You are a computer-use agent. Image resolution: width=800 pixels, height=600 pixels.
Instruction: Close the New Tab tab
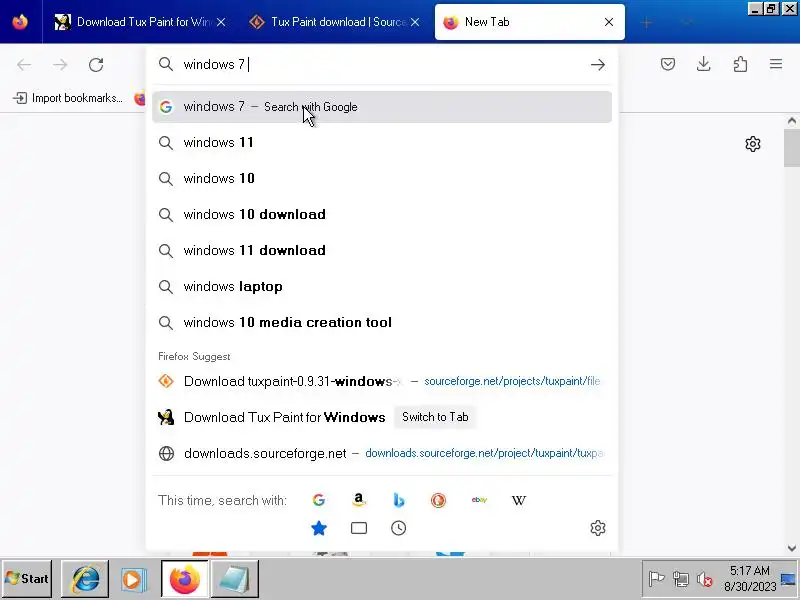[x=609, y=22]
